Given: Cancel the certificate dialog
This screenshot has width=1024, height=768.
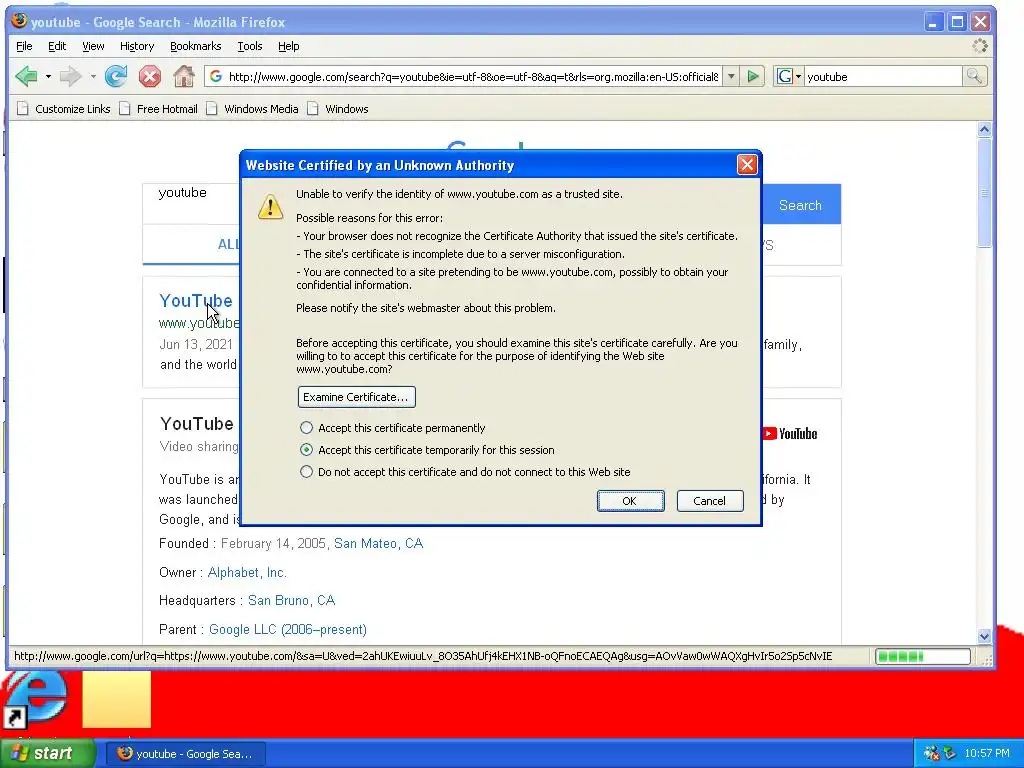Looking at the screenshot, I should 710,501.
